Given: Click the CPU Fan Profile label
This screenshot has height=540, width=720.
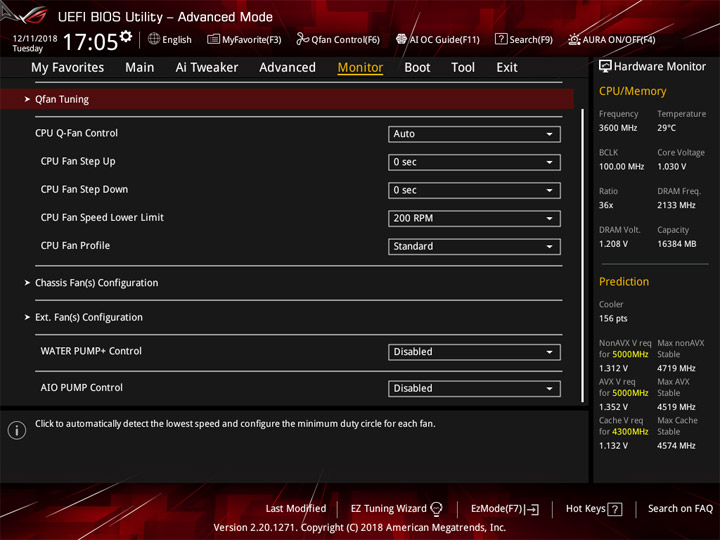Looking at the screenshot, I should click(75, 246).
